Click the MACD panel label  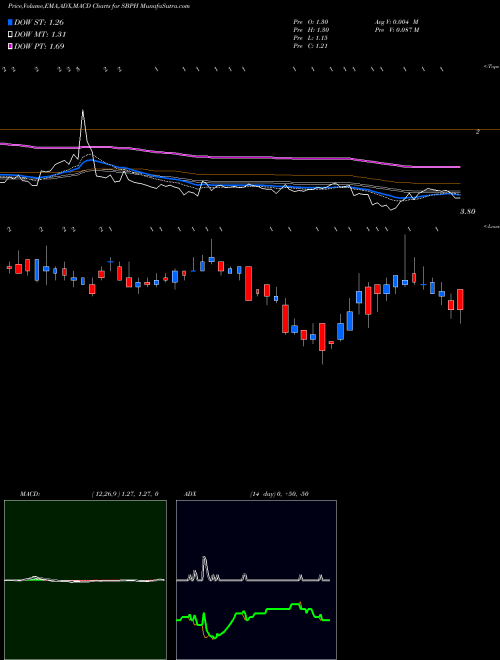[29, 494]
